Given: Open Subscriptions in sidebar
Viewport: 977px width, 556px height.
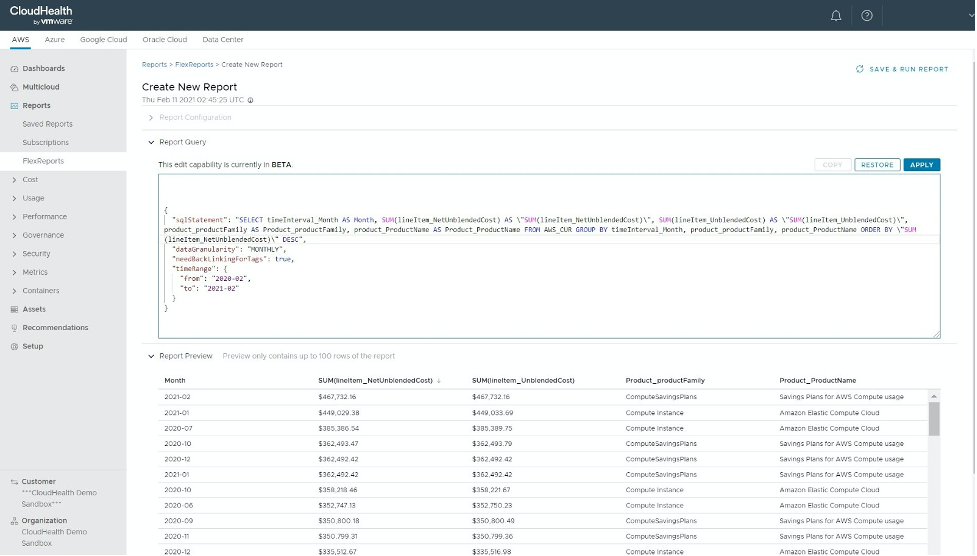Looking at the screenshot, I should click(45, 143).
